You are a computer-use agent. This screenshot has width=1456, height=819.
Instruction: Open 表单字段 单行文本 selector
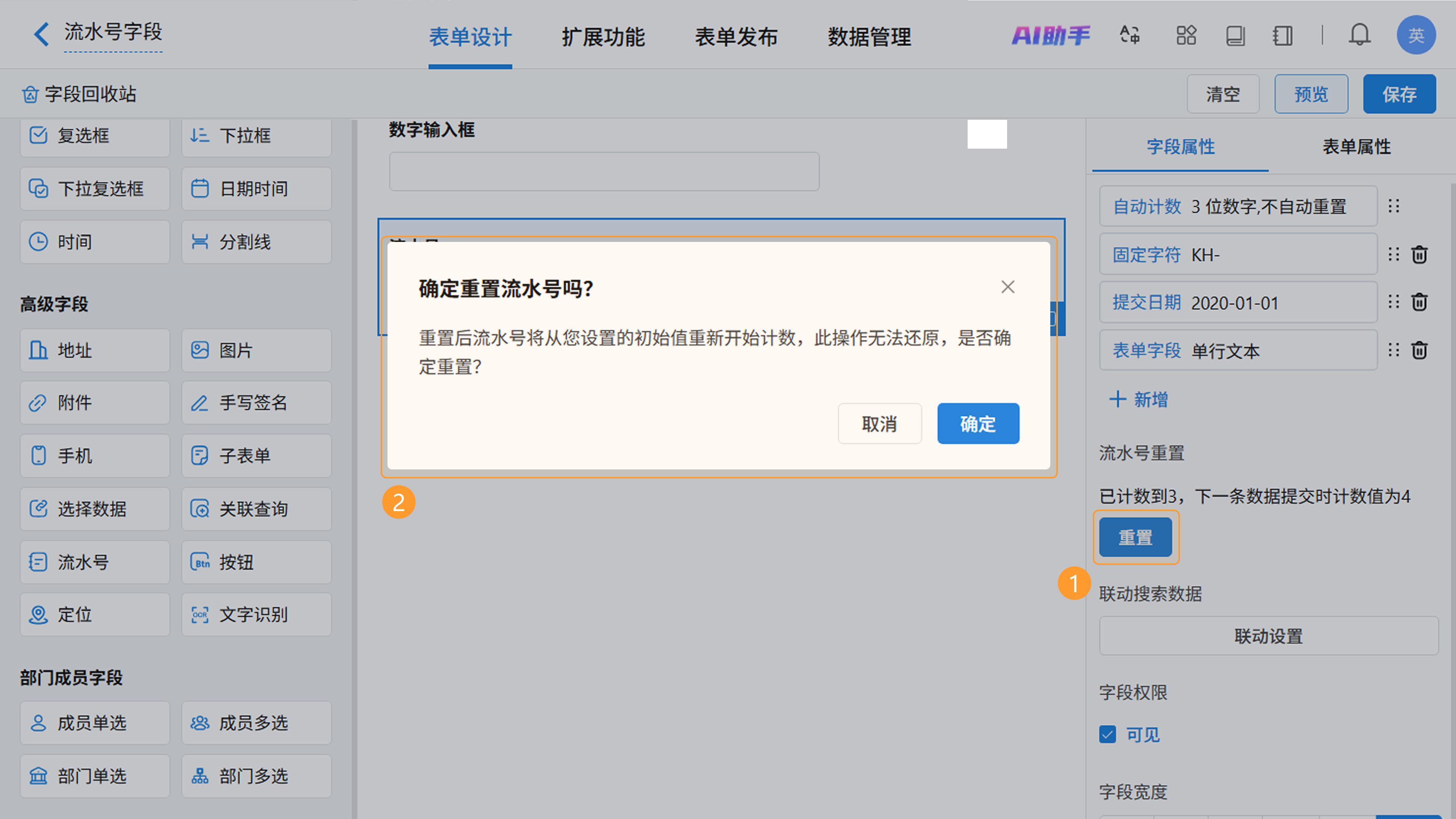pyautogui.click(x=1238, y=351)
